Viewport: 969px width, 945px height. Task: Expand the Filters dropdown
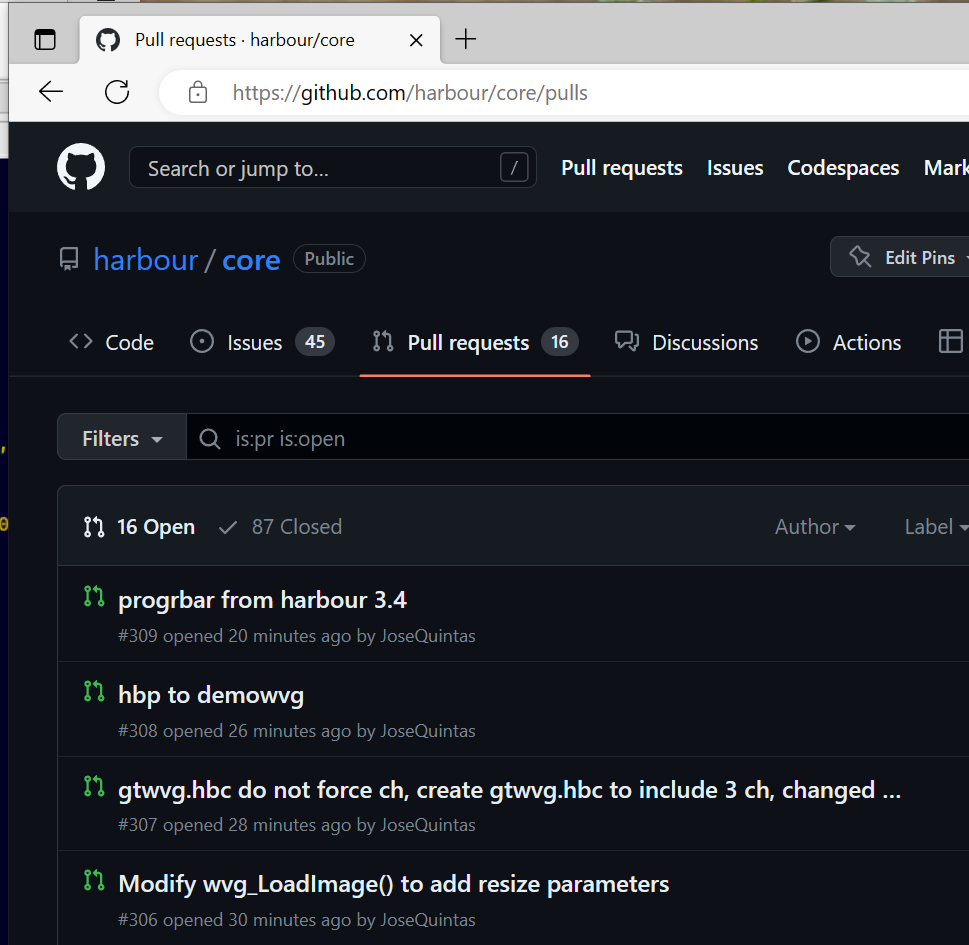[x=122, y=439]
